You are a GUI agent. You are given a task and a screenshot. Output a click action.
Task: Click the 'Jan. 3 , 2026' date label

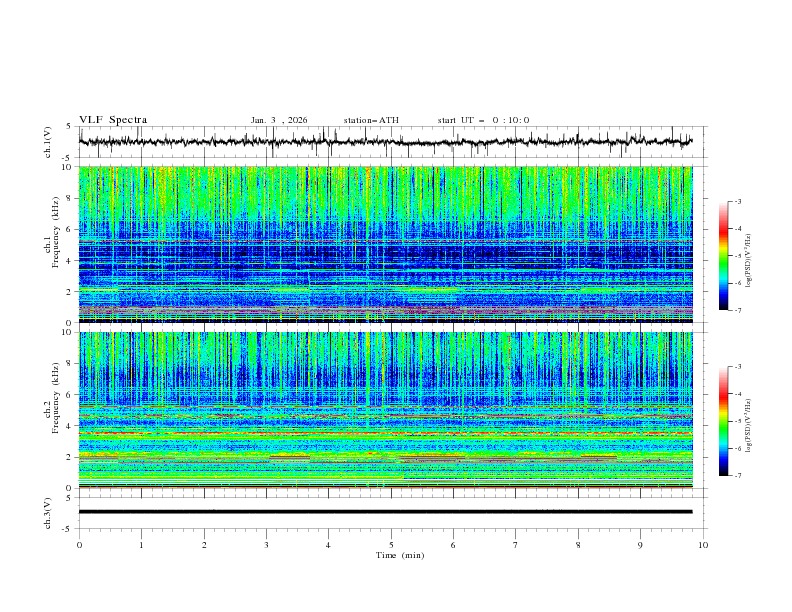tap(279, 120)
